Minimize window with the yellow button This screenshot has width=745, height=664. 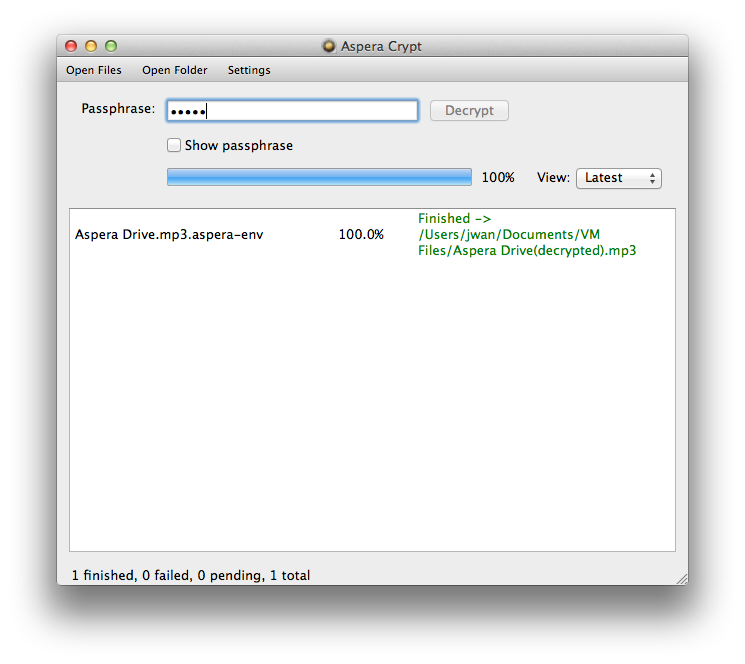click(x=91, y=46)
